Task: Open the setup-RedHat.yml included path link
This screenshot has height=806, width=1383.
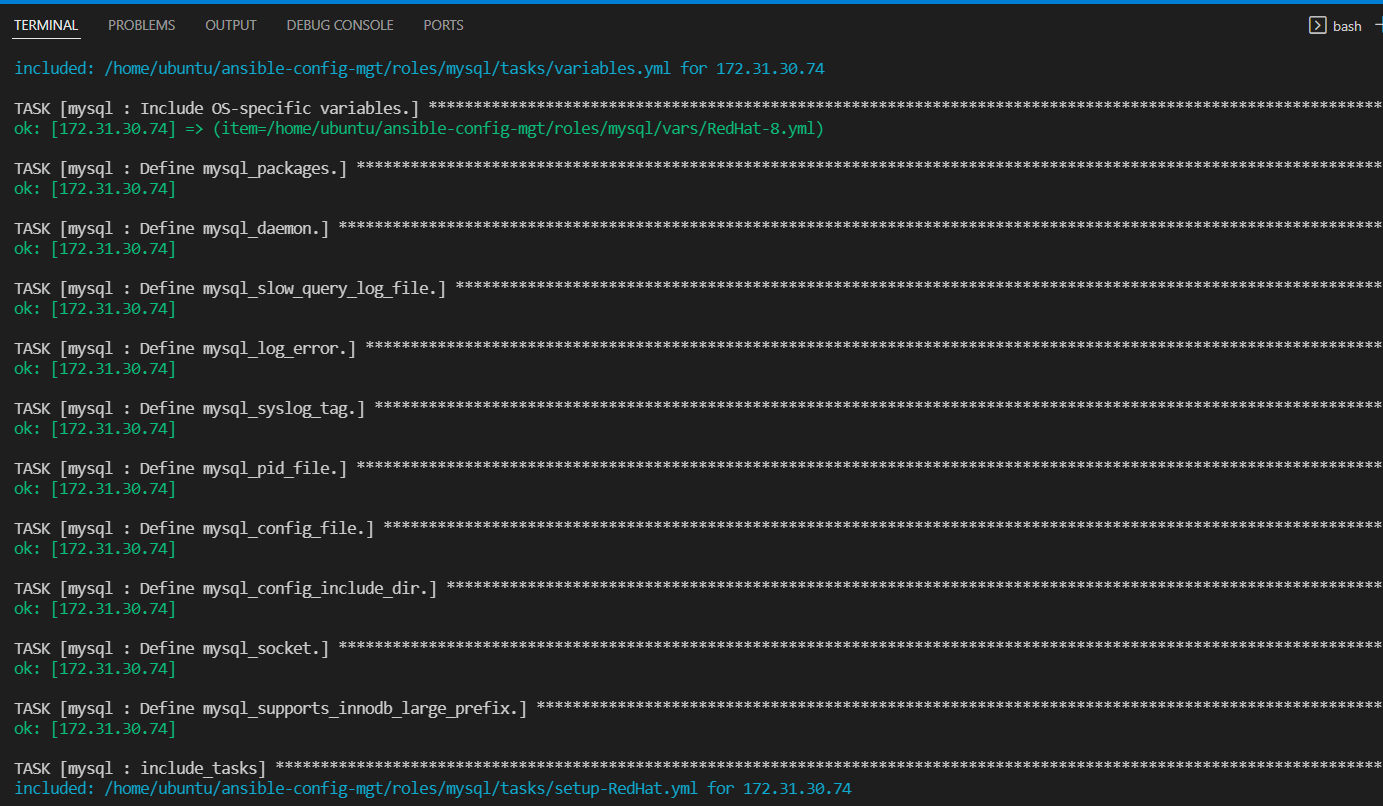Action: tap(400, 788)
